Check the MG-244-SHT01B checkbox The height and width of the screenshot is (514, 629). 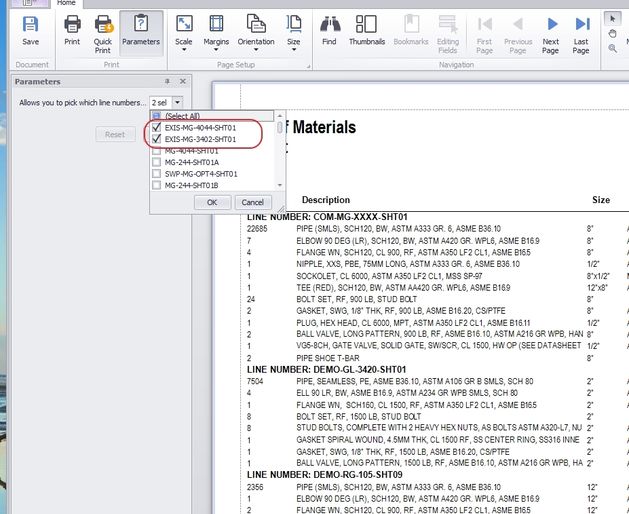[156, 185]
